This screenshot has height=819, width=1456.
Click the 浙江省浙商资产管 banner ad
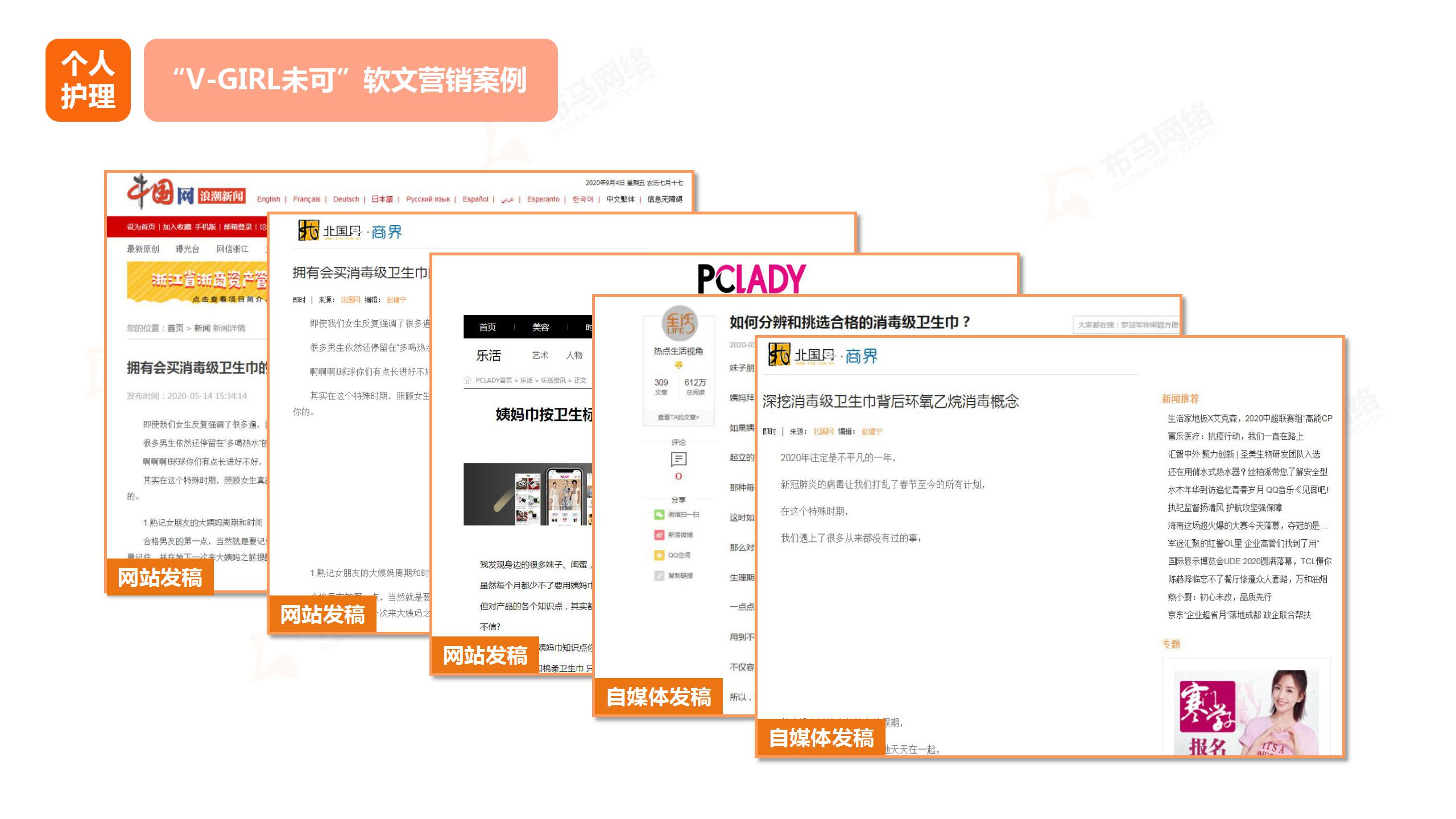(x=197, y=282)
